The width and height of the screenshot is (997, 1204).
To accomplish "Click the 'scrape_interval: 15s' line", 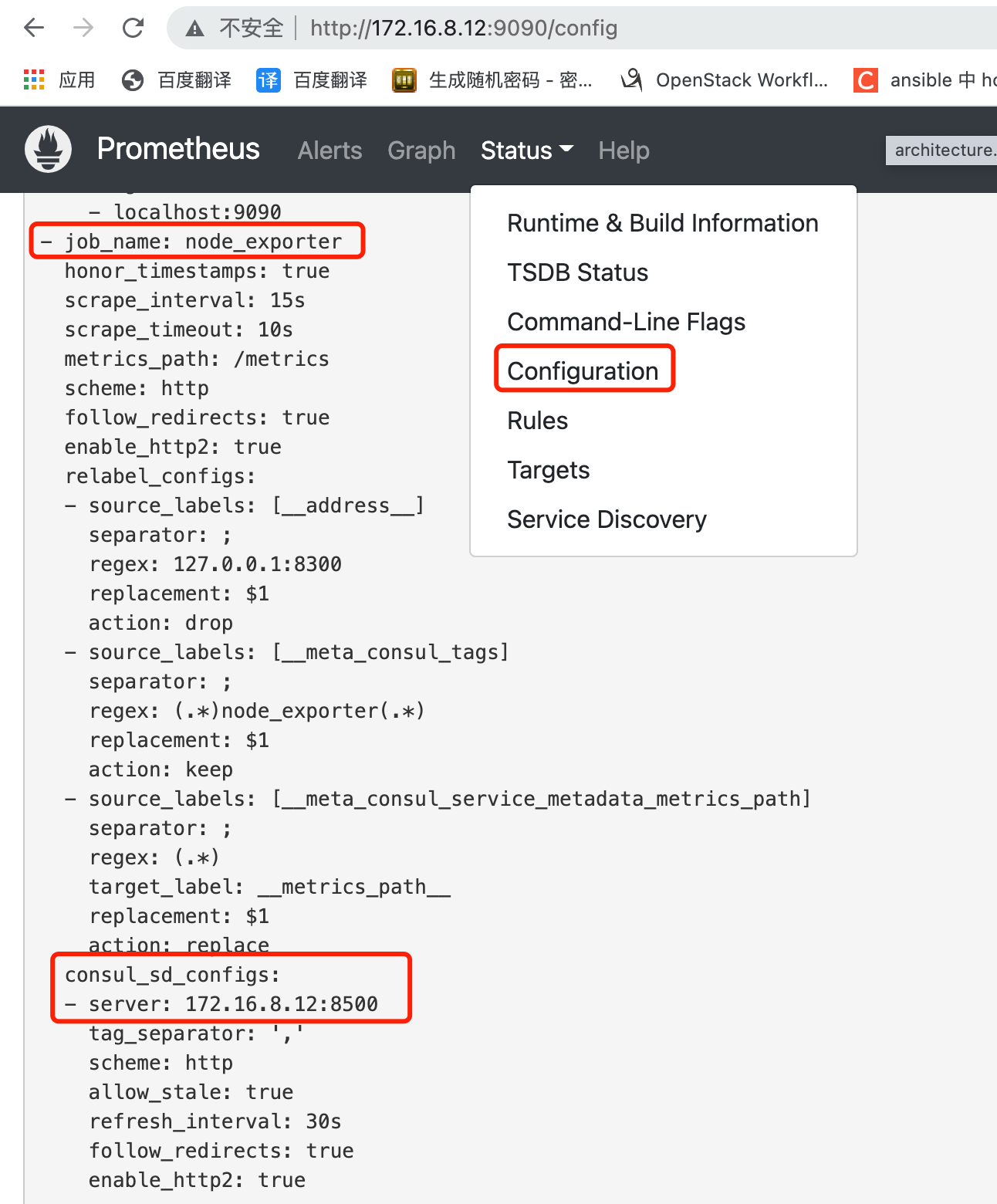I will tap(185, 300).
